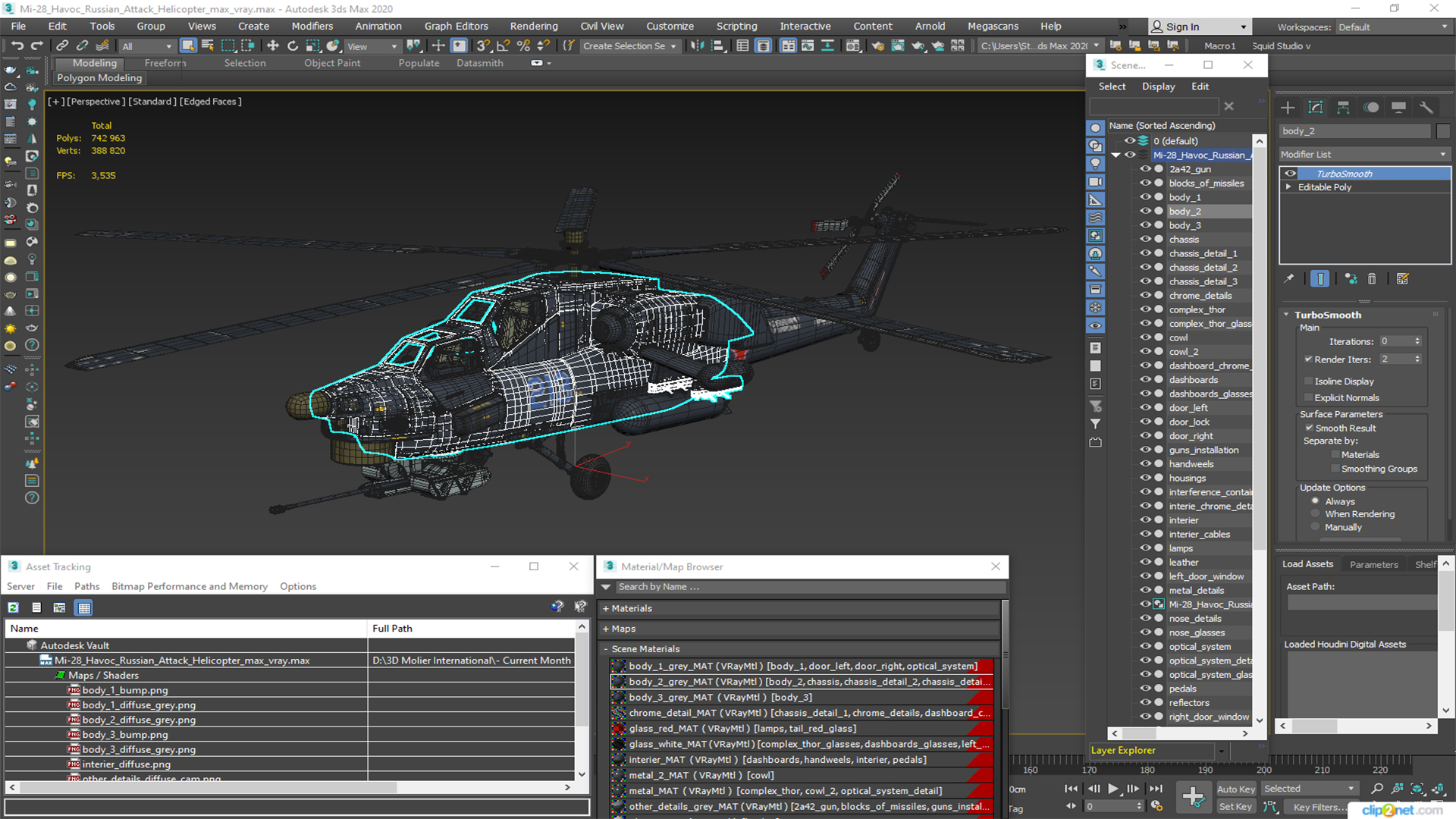Hide the 2a42_gun object eye icon
Screen dimensions: 1456x819
tap(1145, 169)
